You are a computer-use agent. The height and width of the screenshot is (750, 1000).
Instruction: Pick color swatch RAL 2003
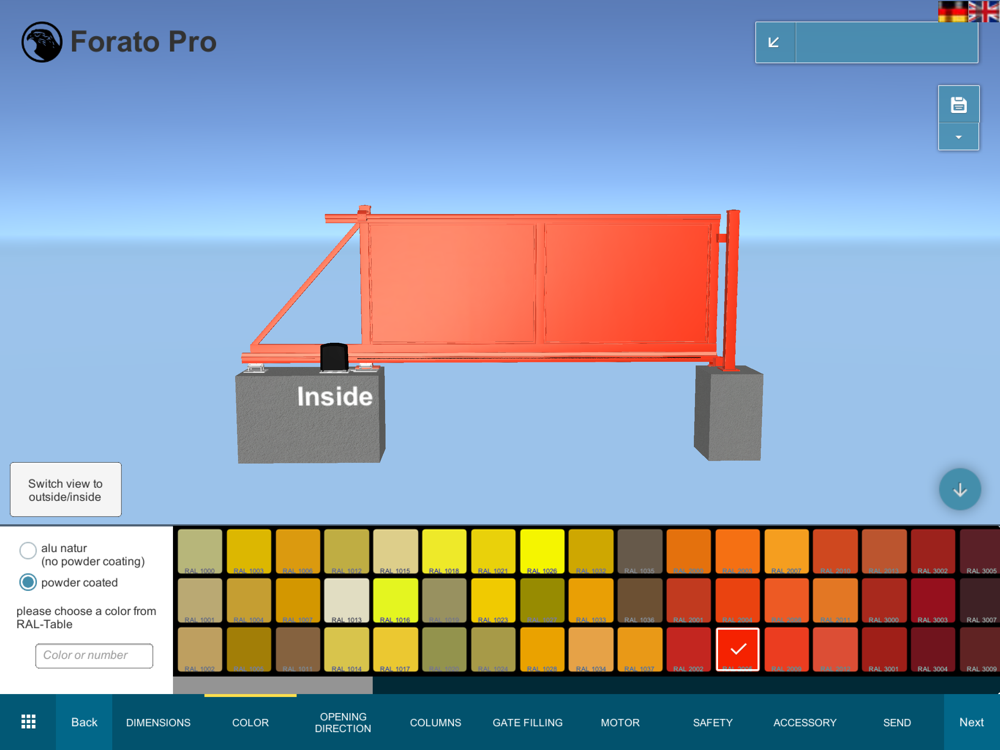(x=738, y=551)
